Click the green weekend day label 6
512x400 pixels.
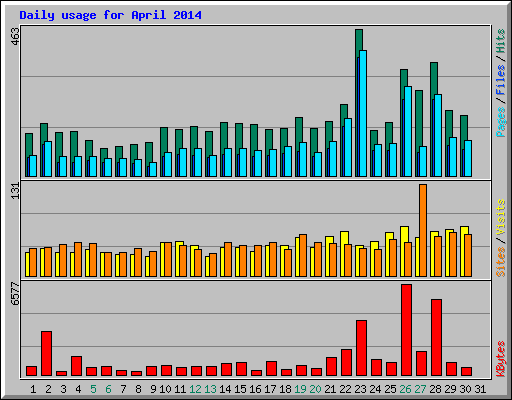[x=108, y=389]
